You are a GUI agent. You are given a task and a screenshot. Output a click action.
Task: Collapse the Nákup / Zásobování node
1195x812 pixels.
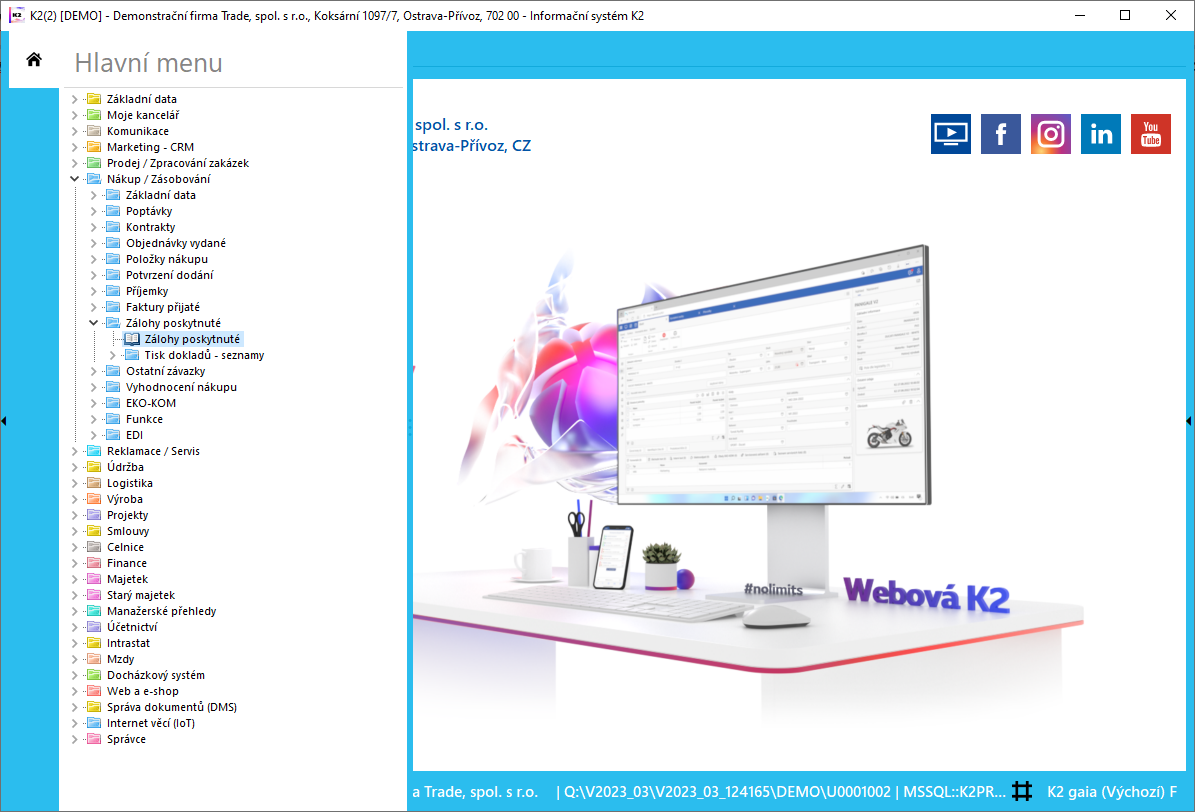pos(75,179)
